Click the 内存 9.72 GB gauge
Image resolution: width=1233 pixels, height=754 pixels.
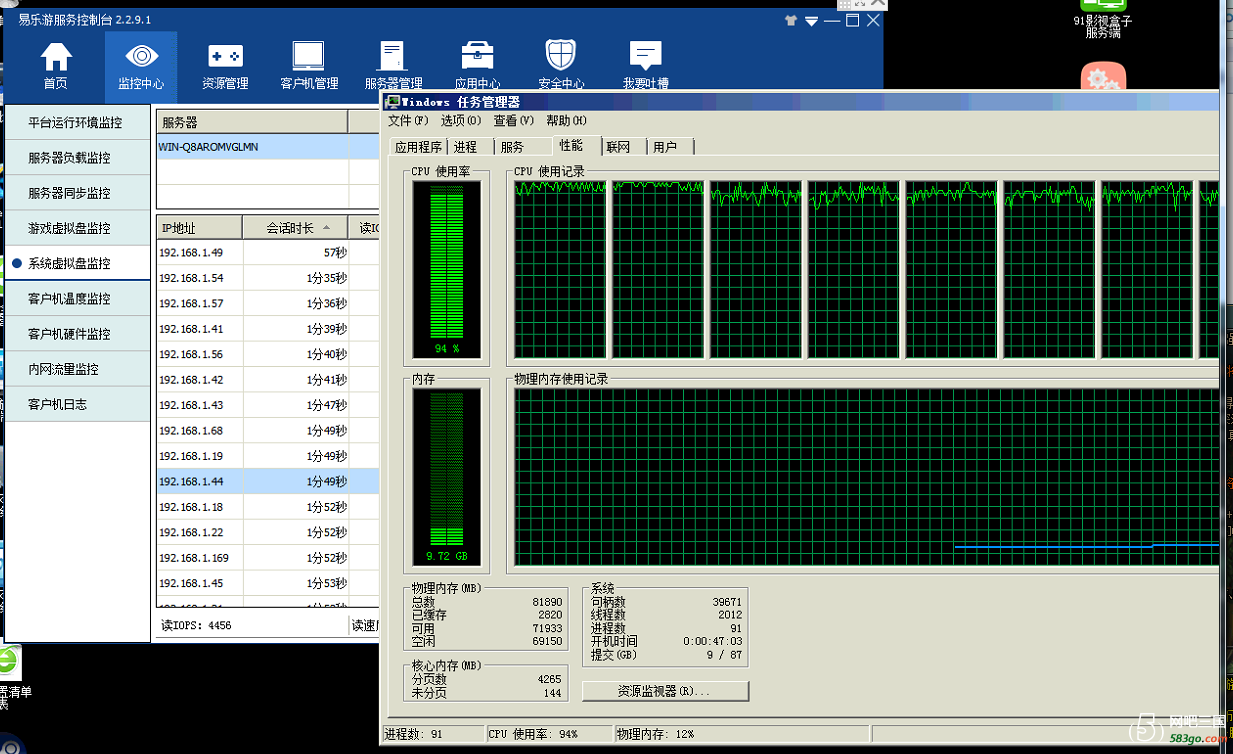coord(446,478)
